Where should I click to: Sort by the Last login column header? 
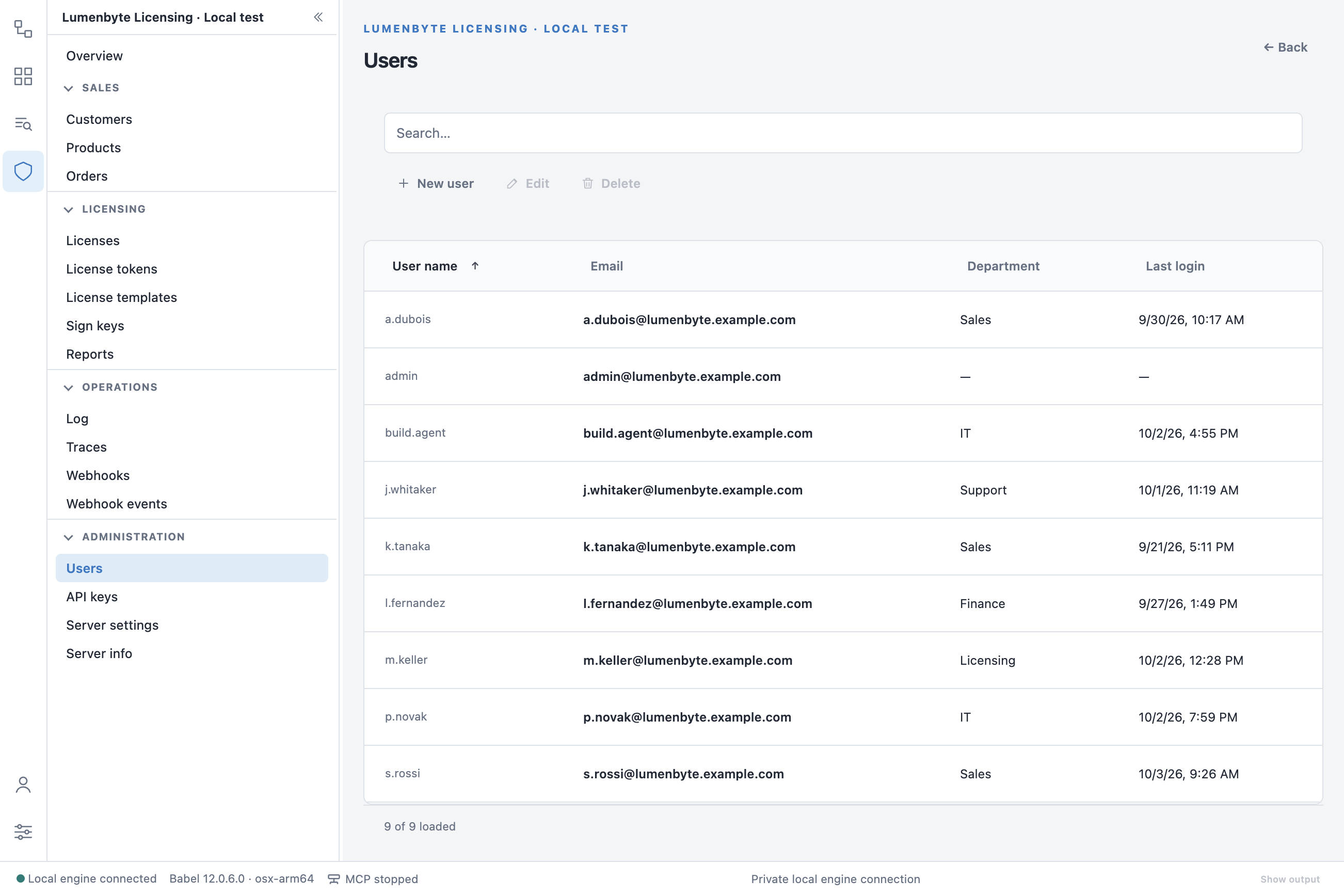point(1175,266)
